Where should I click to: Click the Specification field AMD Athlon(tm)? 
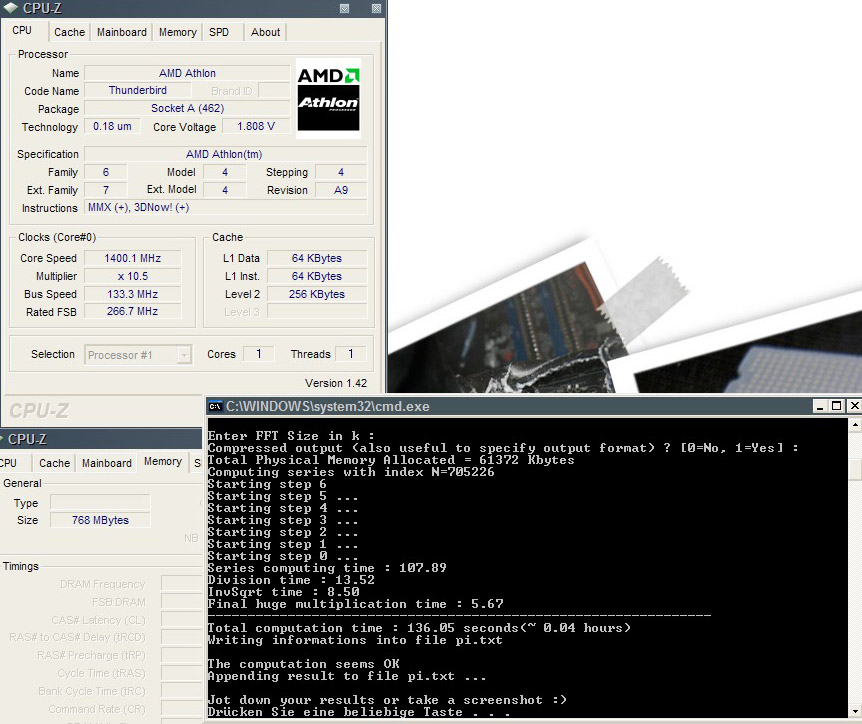pyautogui.click(x=224, y=154)
